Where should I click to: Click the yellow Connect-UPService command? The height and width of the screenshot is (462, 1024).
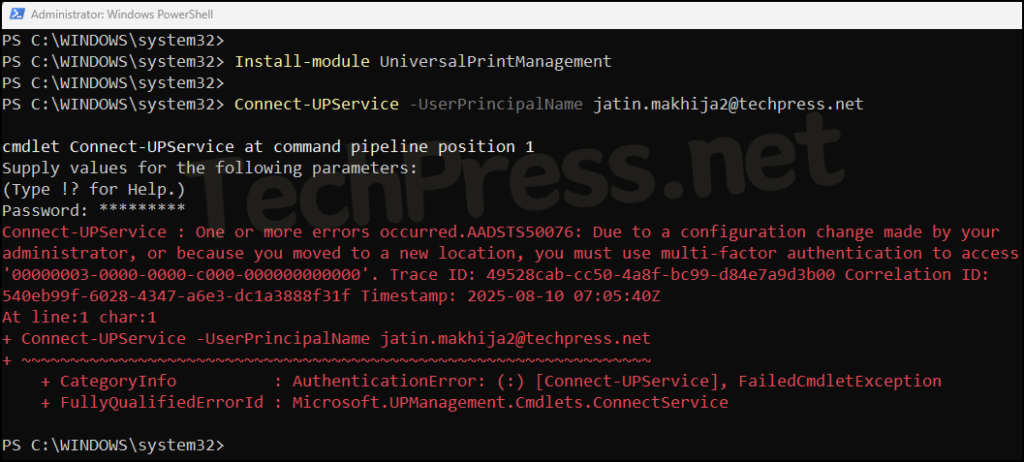pos(316,104)
